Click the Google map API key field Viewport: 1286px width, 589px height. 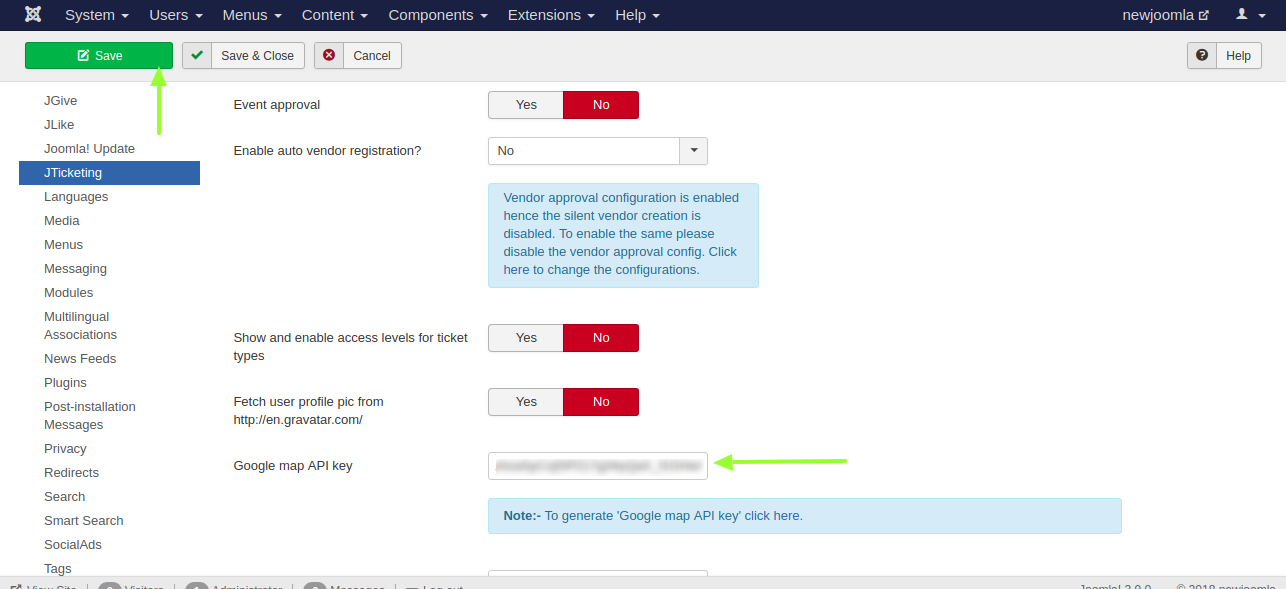point(597,466)
